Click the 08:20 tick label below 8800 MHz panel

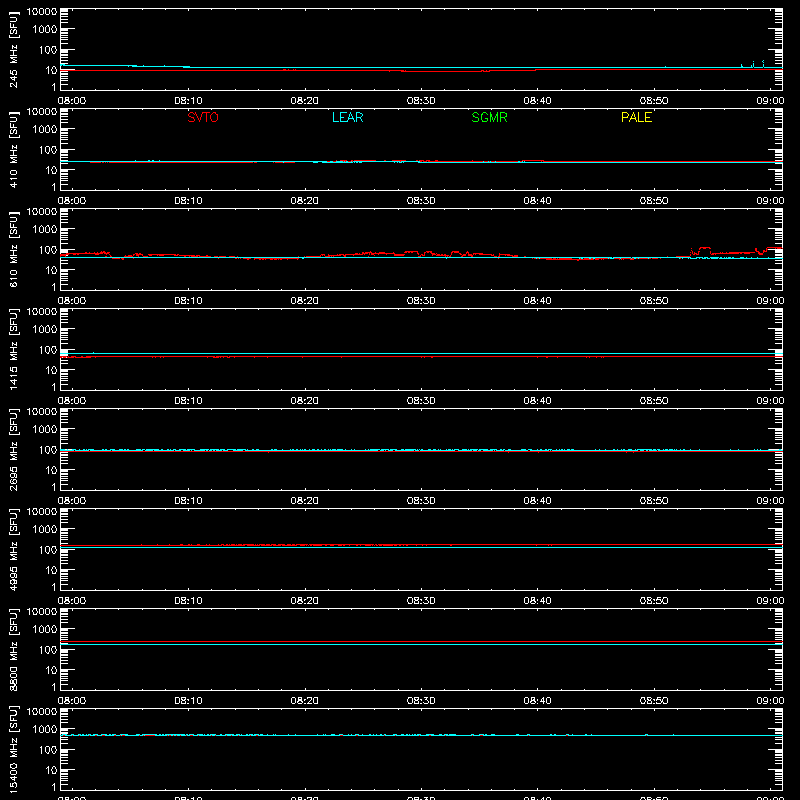tap(305, 701)
